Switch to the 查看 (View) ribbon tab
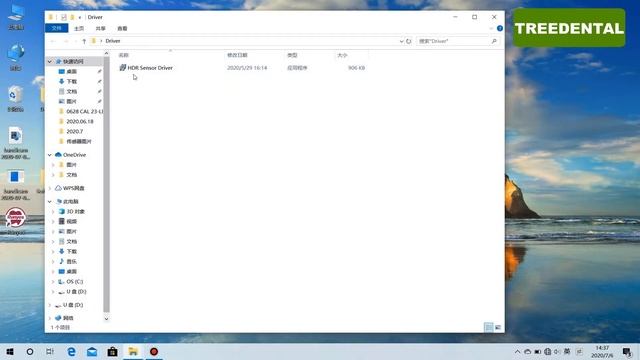The width and height of the screenshot is (640, 360). (x=122, y=29)
